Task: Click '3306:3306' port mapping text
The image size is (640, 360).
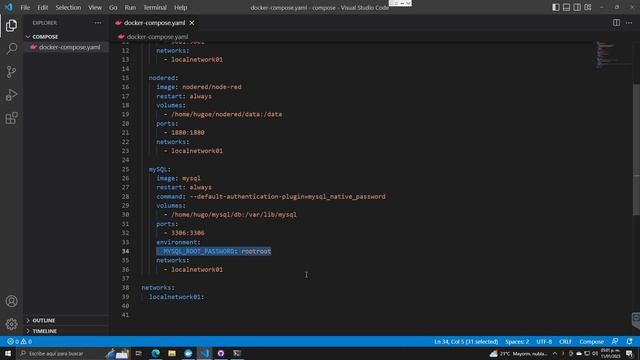Action: pos(188,233)
